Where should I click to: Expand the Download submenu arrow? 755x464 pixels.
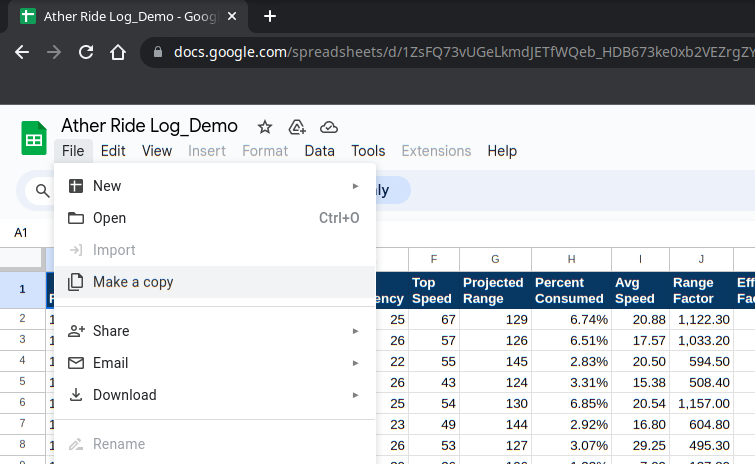(355, 395)
